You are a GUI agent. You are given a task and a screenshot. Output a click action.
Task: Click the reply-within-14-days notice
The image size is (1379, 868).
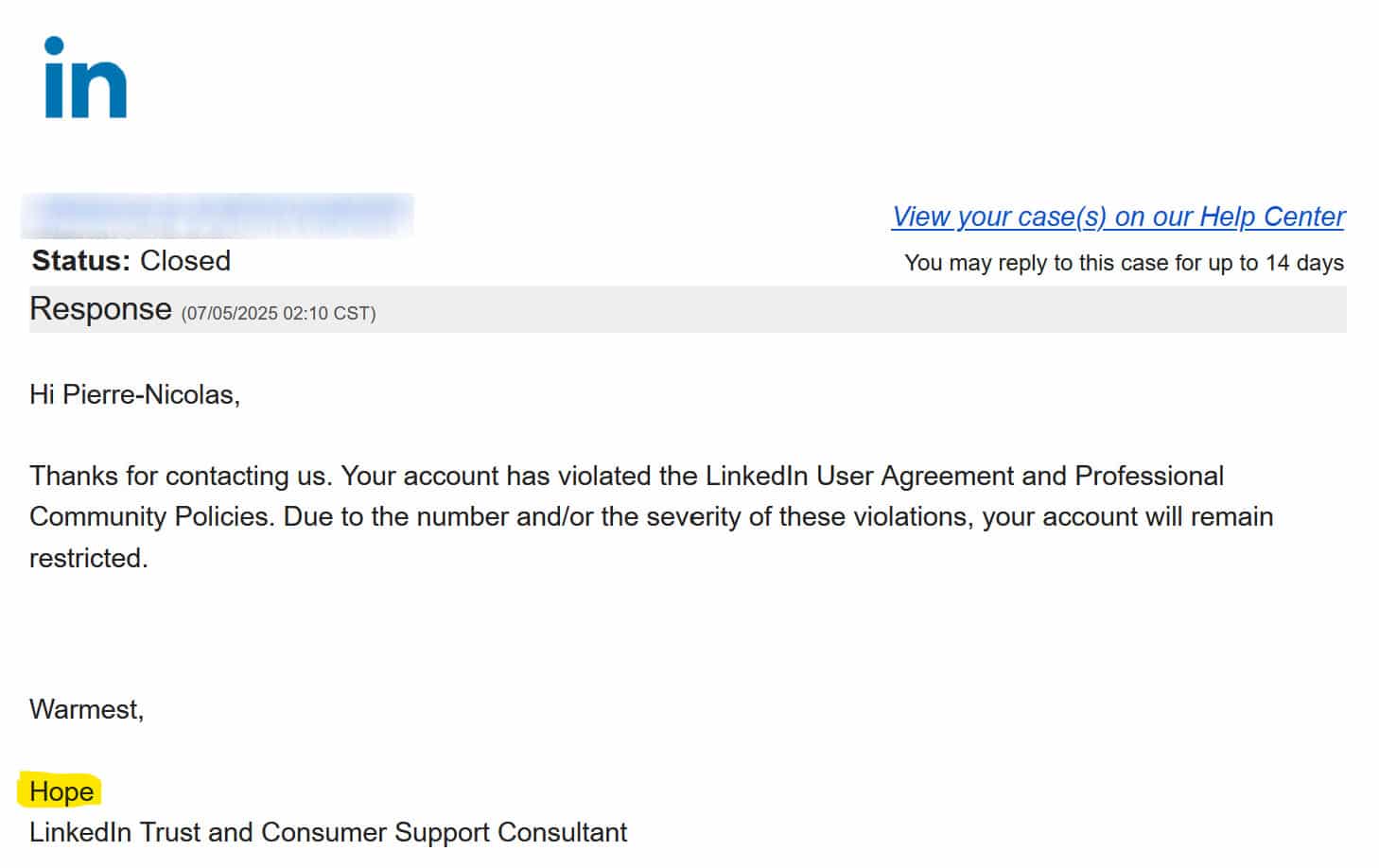(x=1124, y=263)
